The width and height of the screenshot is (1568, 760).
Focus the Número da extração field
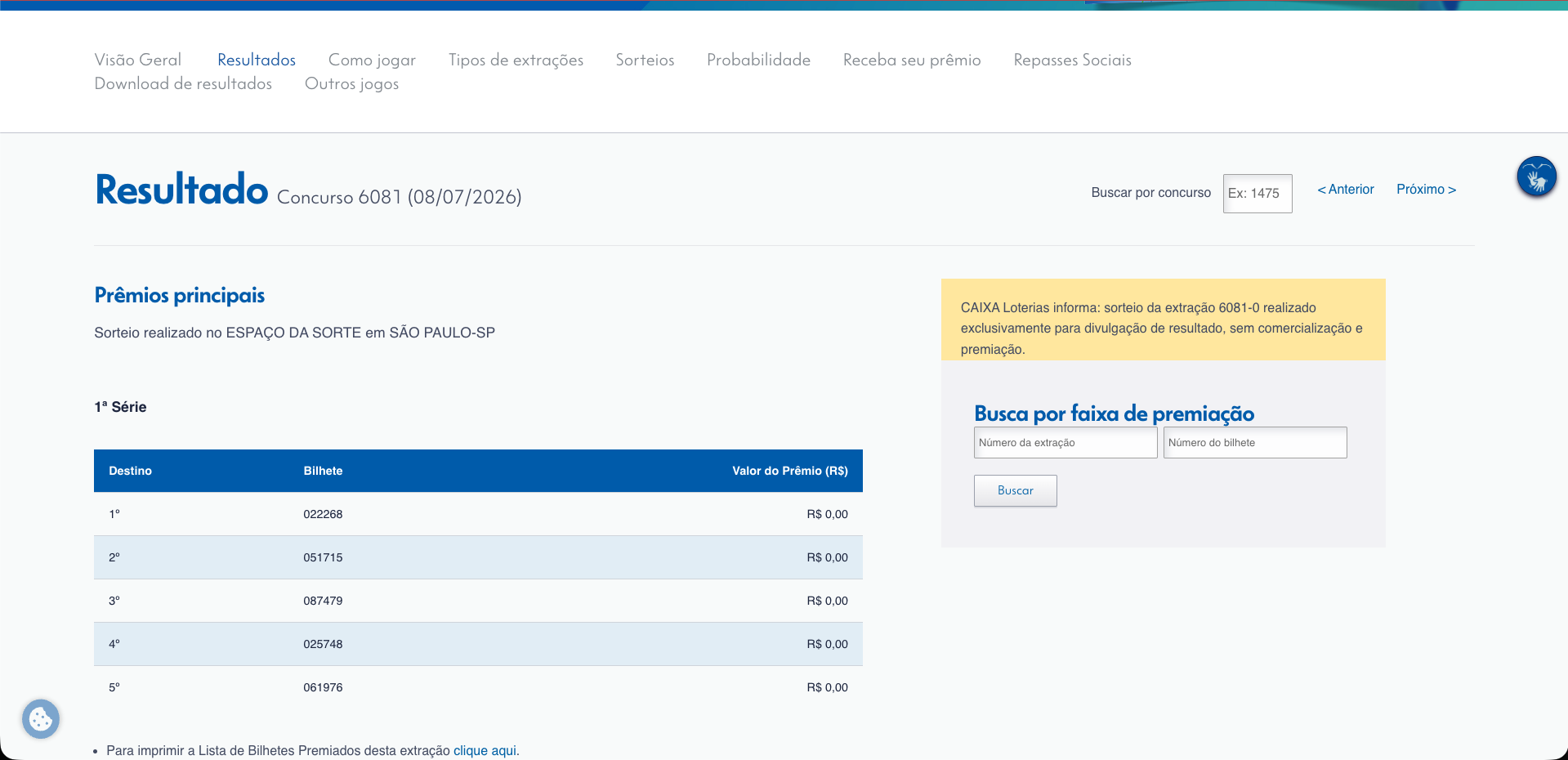(x=1065, y=443)
